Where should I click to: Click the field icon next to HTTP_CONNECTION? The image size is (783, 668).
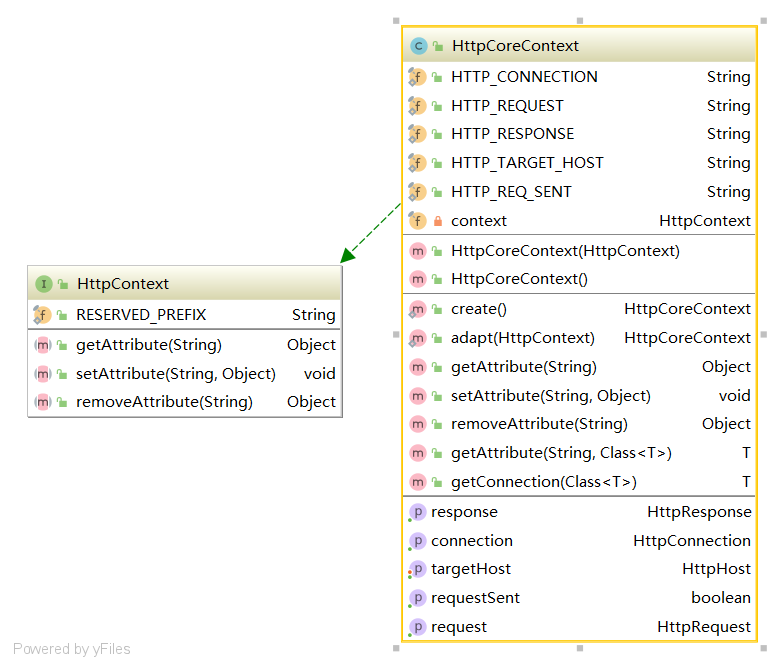tap(417, 77)
